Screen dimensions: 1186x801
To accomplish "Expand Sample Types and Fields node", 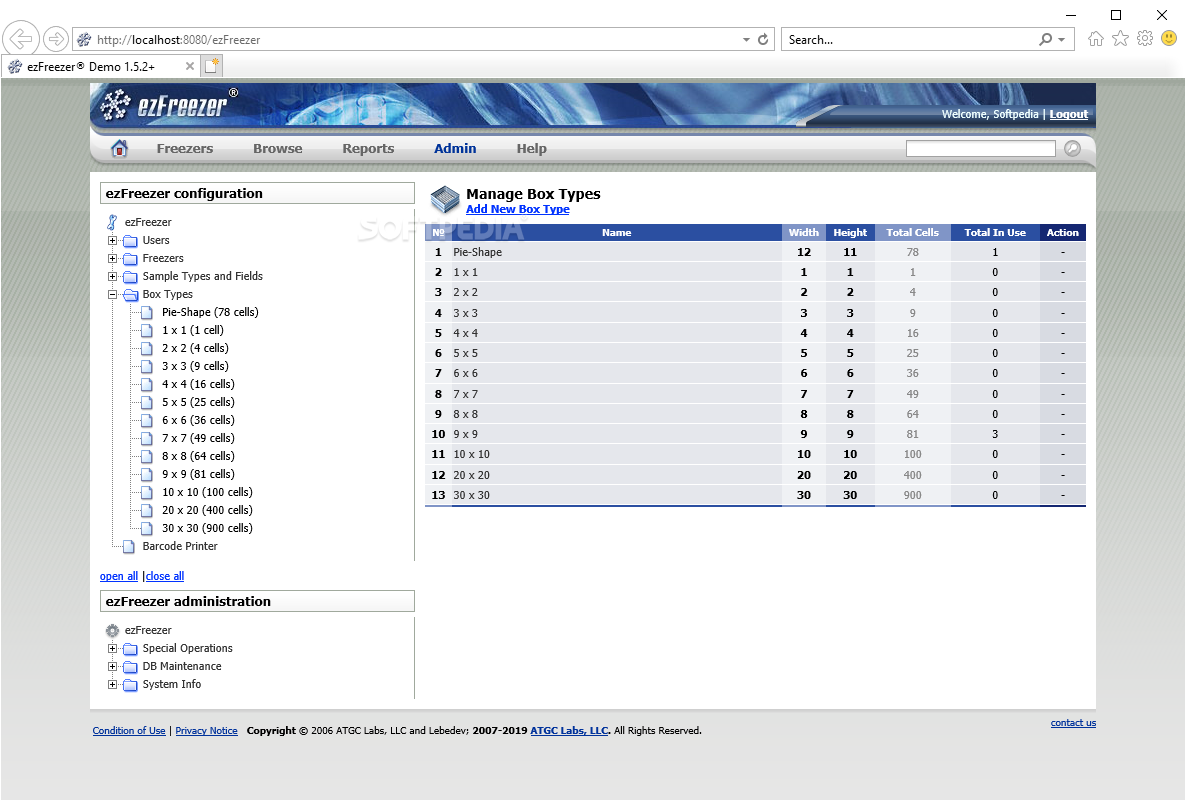I will click(113, 277).
